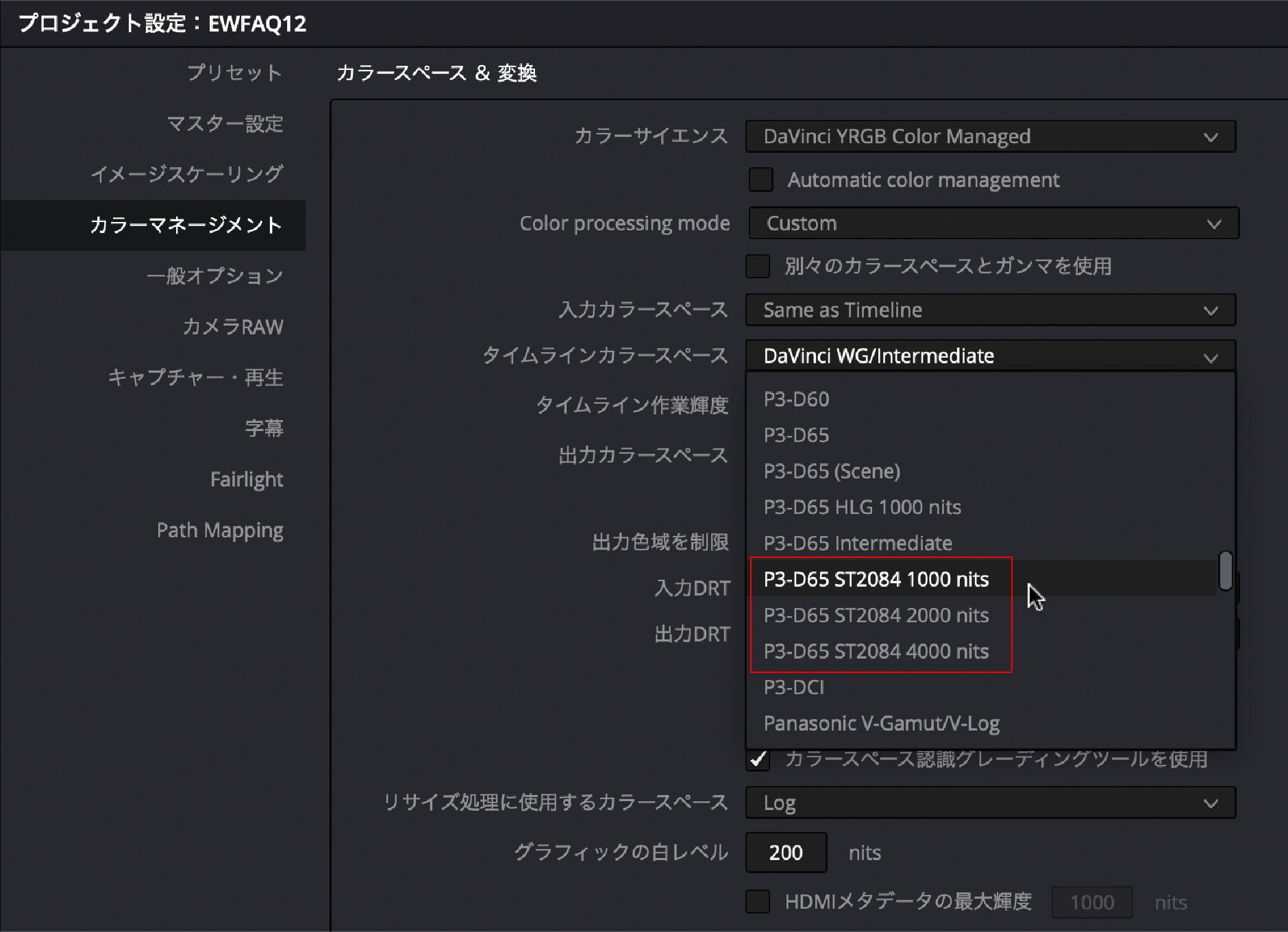The width and height of the screenshot is (1288, 932).
Task: Choose P3-DCI from the list
Action: pyautogui.click(x=981, y=687)
